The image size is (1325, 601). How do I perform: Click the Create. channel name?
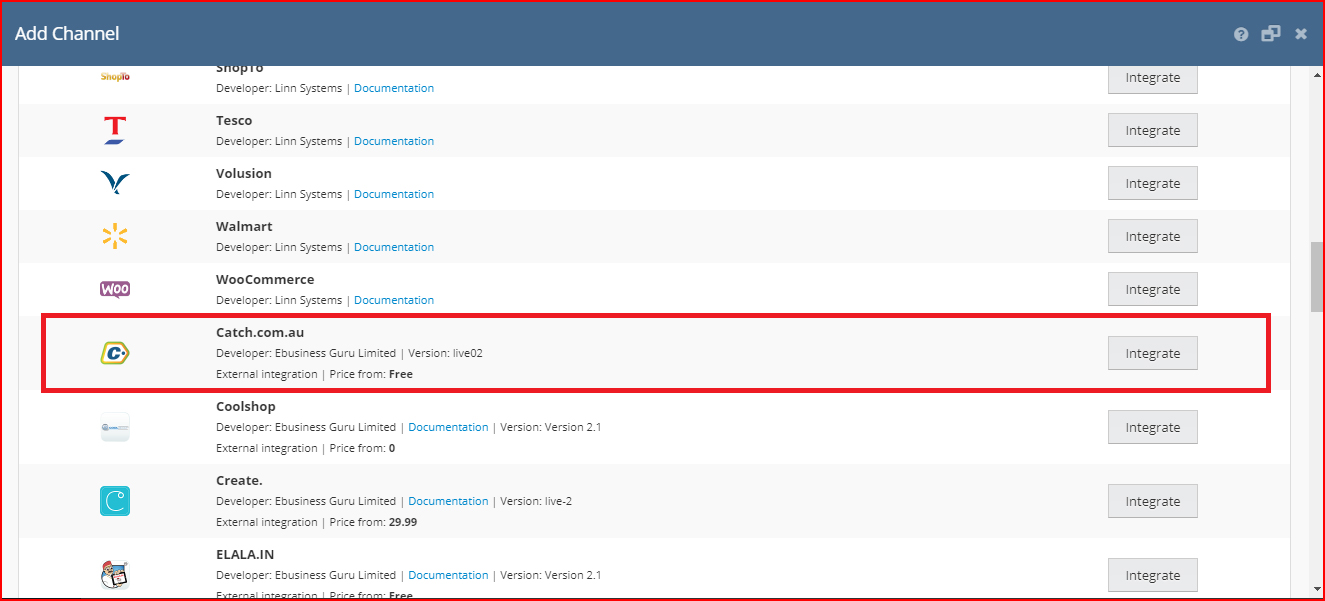pyautogui.click(x=239, y=481)
